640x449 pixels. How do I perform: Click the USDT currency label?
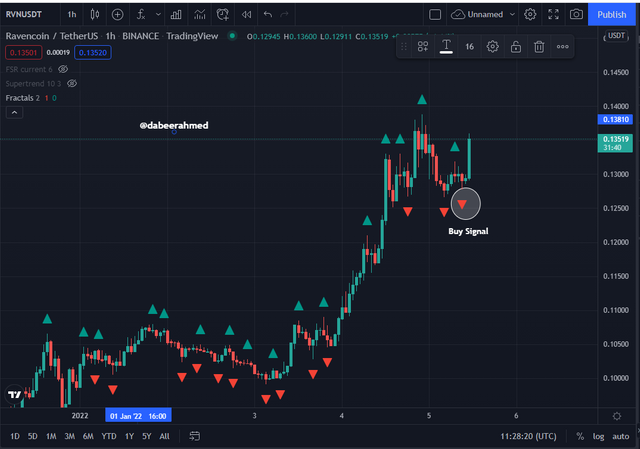(x=616, y=36)
